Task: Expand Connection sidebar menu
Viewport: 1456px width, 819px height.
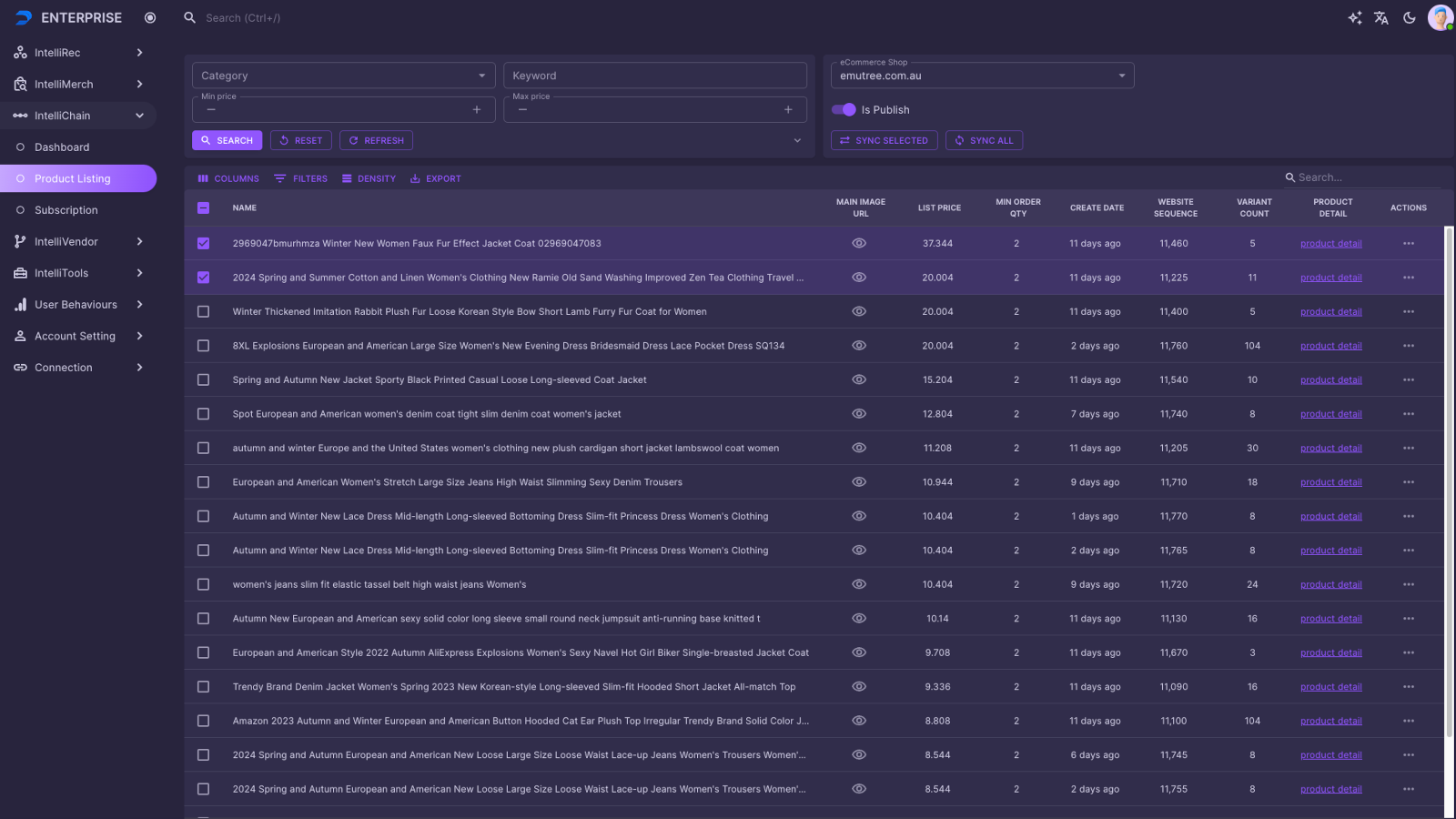Action: 78,368
